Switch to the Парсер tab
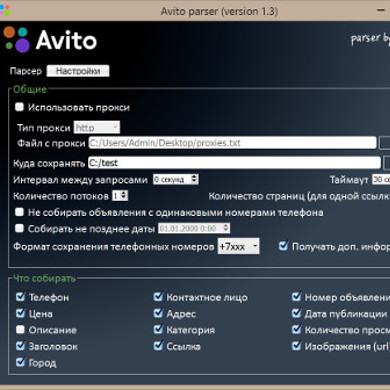The image size is (390, 390). click(26, 71)
